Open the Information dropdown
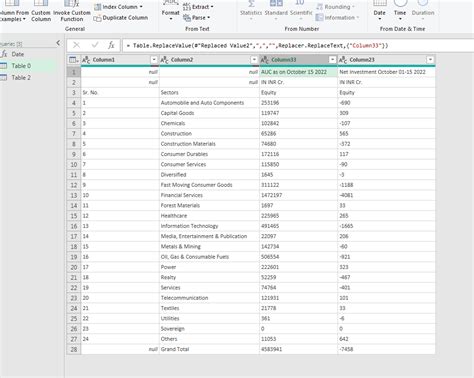 pyautogui.click(x=337, y=18)
